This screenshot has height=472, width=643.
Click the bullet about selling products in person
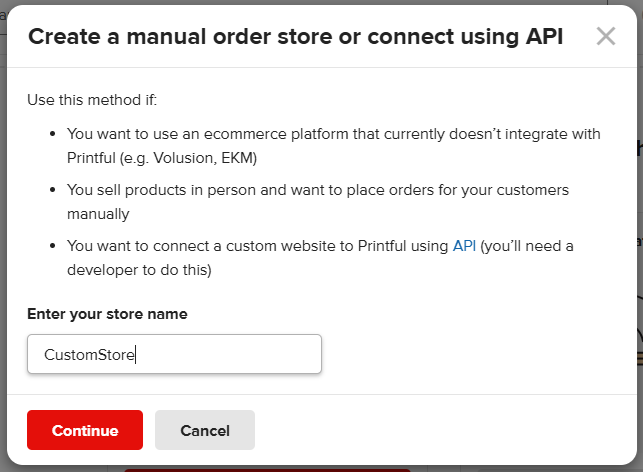coord(318,202)
